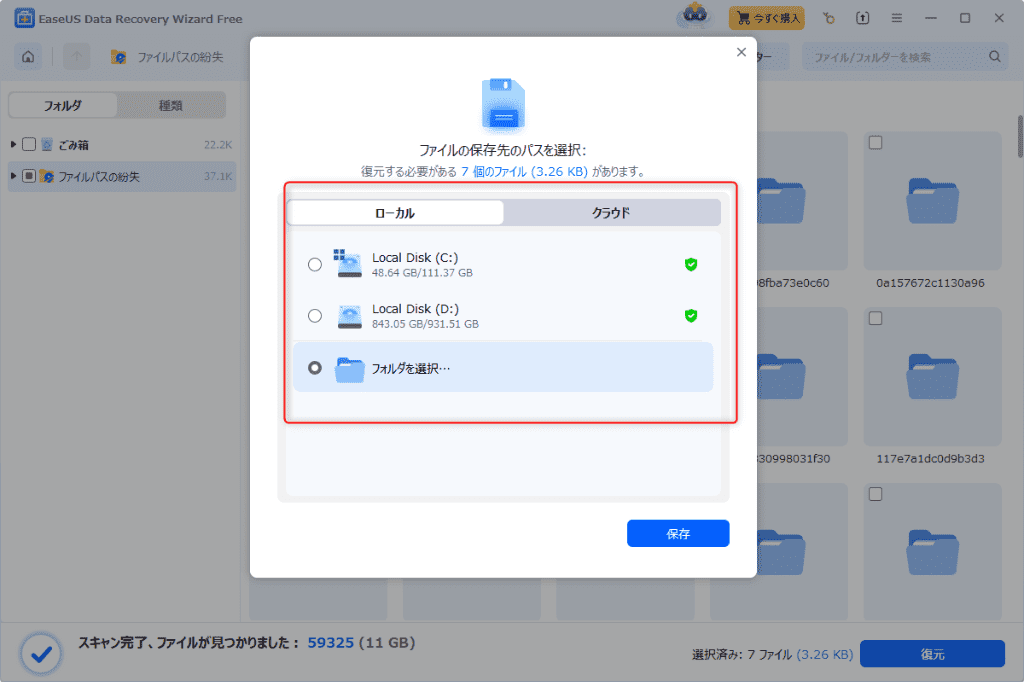Click the EaseUS app logo icon
Screen dimensions: 1024x682
click(x=24, y=18)
